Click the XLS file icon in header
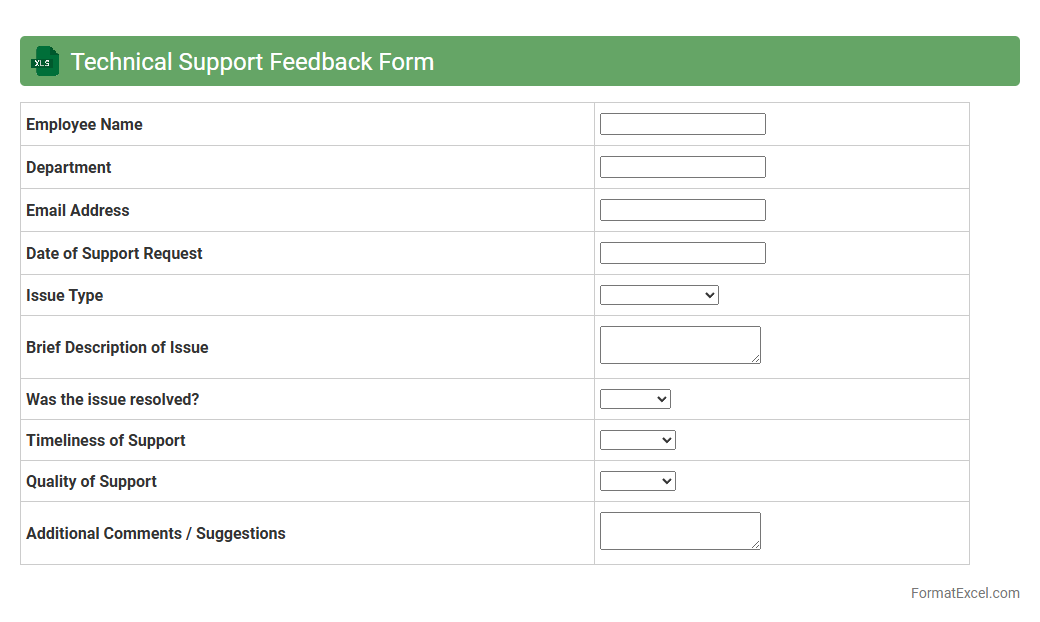1040x622 pixels. point(45,62)
